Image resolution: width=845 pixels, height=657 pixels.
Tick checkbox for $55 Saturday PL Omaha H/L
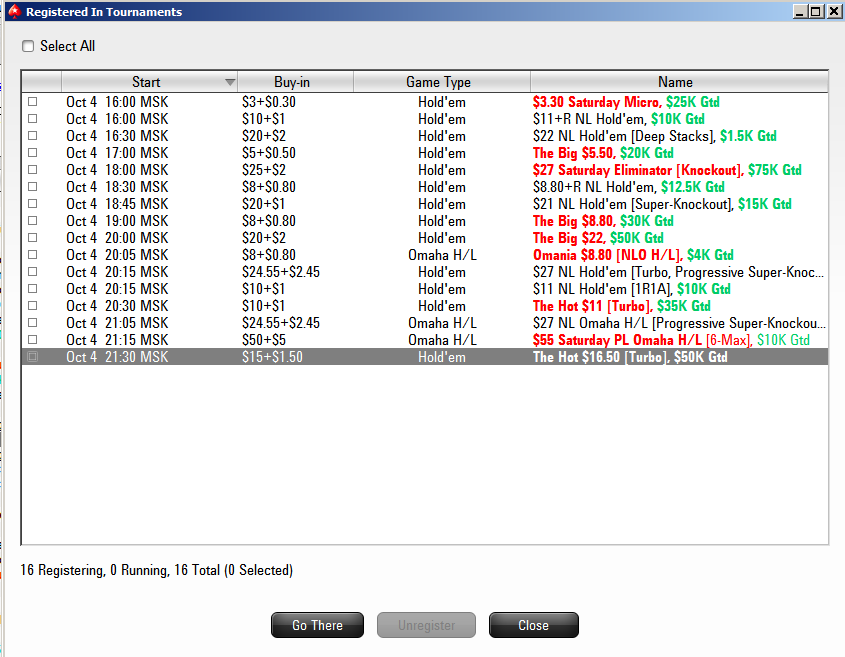33,340
